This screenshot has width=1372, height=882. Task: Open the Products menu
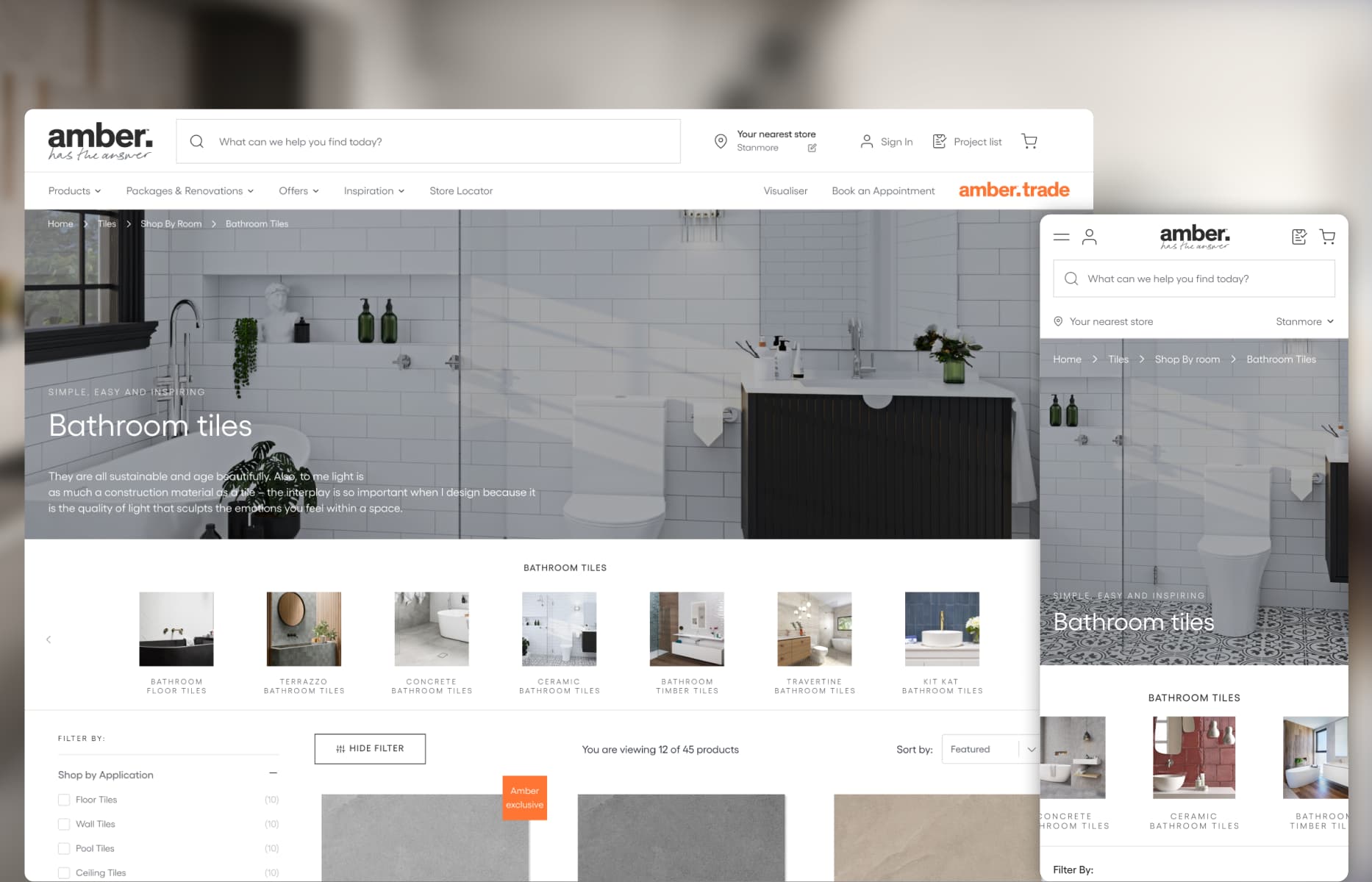tap(74, 190)
